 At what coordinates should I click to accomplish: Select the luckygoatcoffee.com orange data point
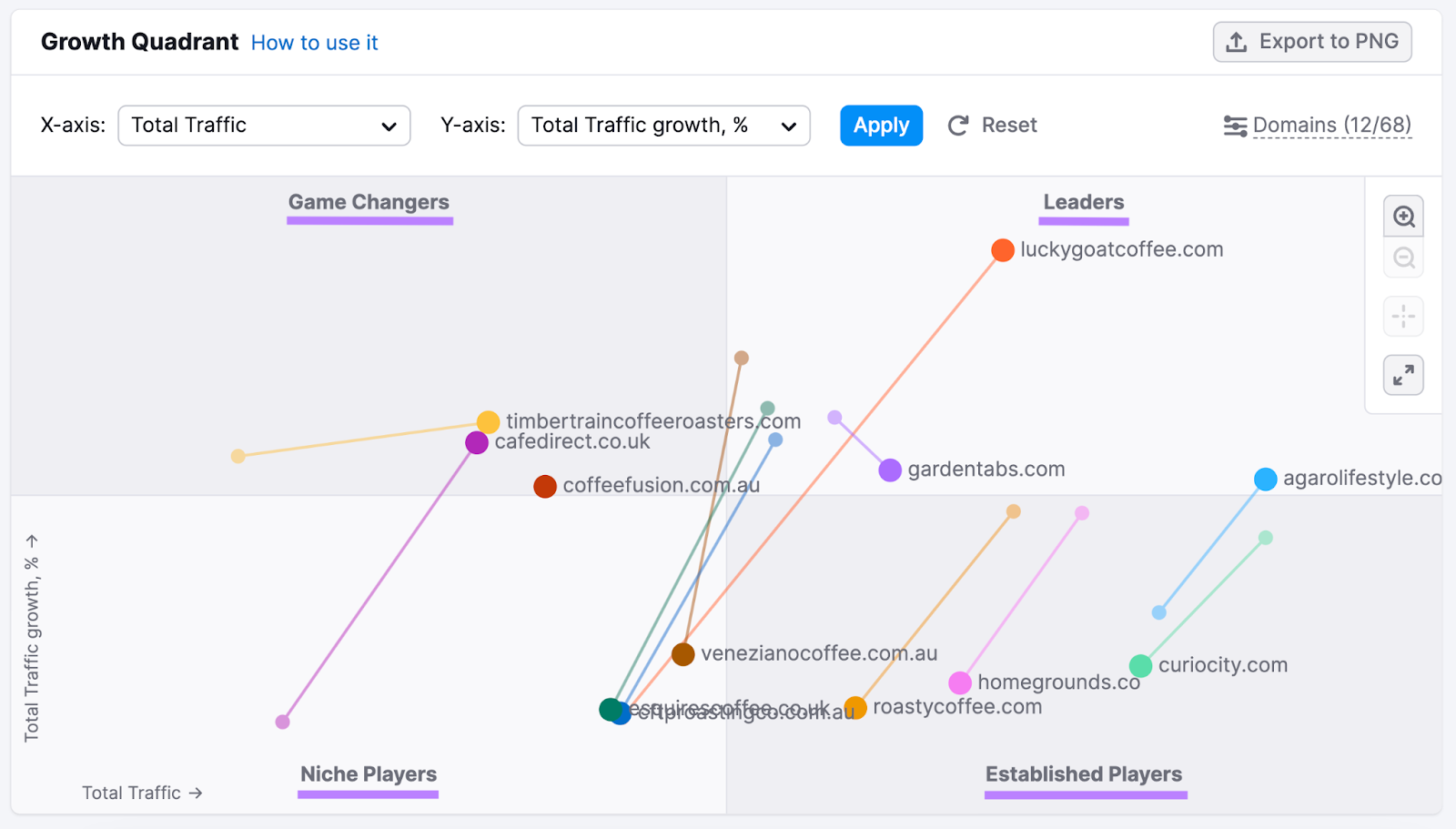(x=1002, y=249)
